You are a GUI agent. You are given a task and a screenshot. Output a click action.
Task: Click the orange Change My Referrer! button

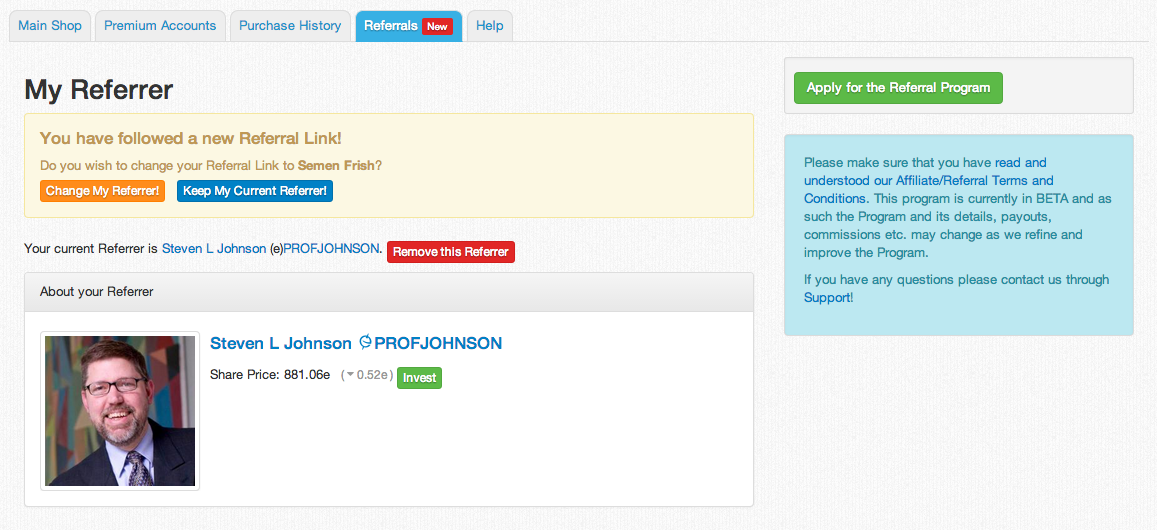(102, 191)
